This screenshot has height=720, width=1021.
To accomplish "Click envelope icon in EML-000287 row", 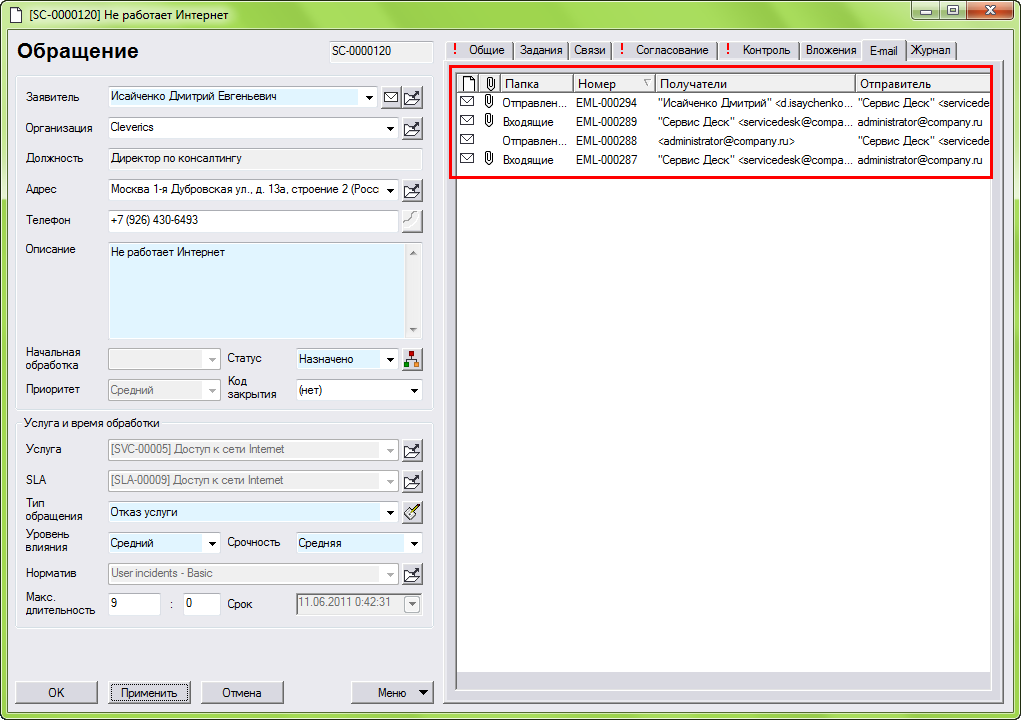I will (x=467, y=158).
